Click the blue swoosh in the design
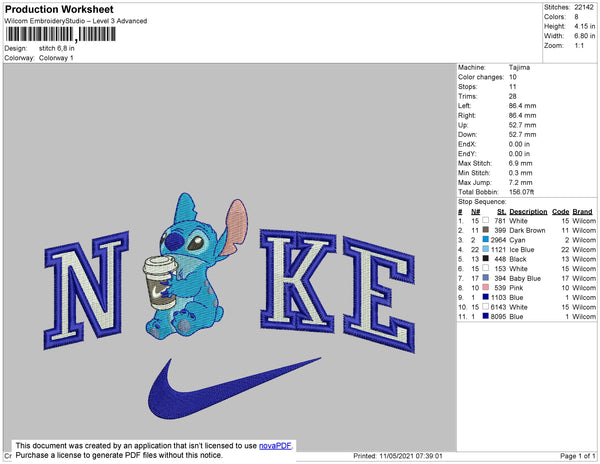The width and height of the screenshot is (600, 464). click(x=234, y=388)
